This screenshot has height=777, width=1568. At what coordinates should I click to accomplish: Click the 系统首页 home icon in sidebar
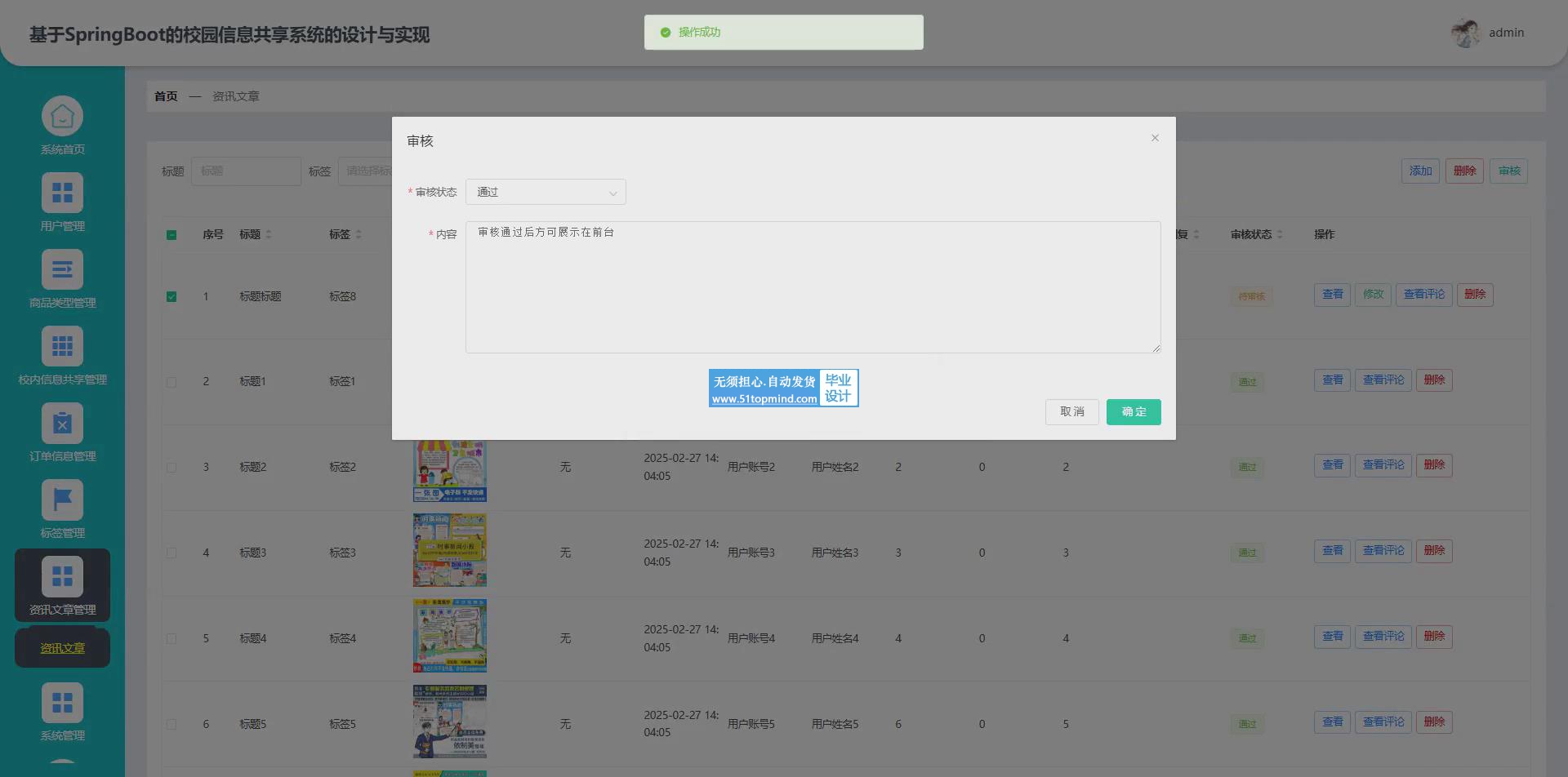point(62,117)
